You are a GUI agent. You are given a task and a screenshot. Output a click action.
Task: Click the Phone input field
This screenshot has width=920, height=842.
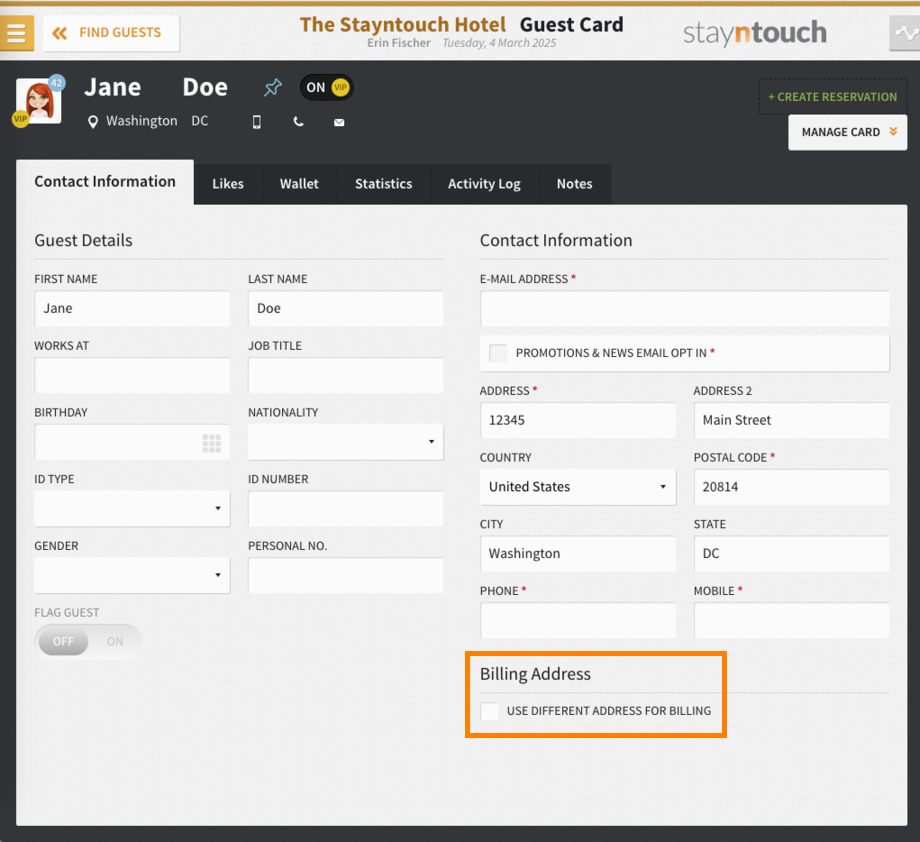tap(578, 621)
